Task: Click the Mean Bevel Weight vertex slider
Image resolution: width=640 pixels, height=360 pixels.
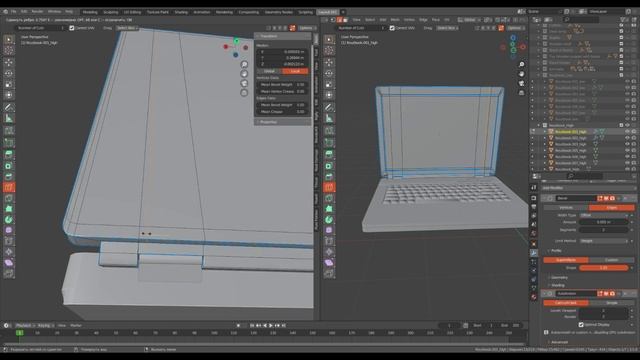Action: click(x=282, y=84)
